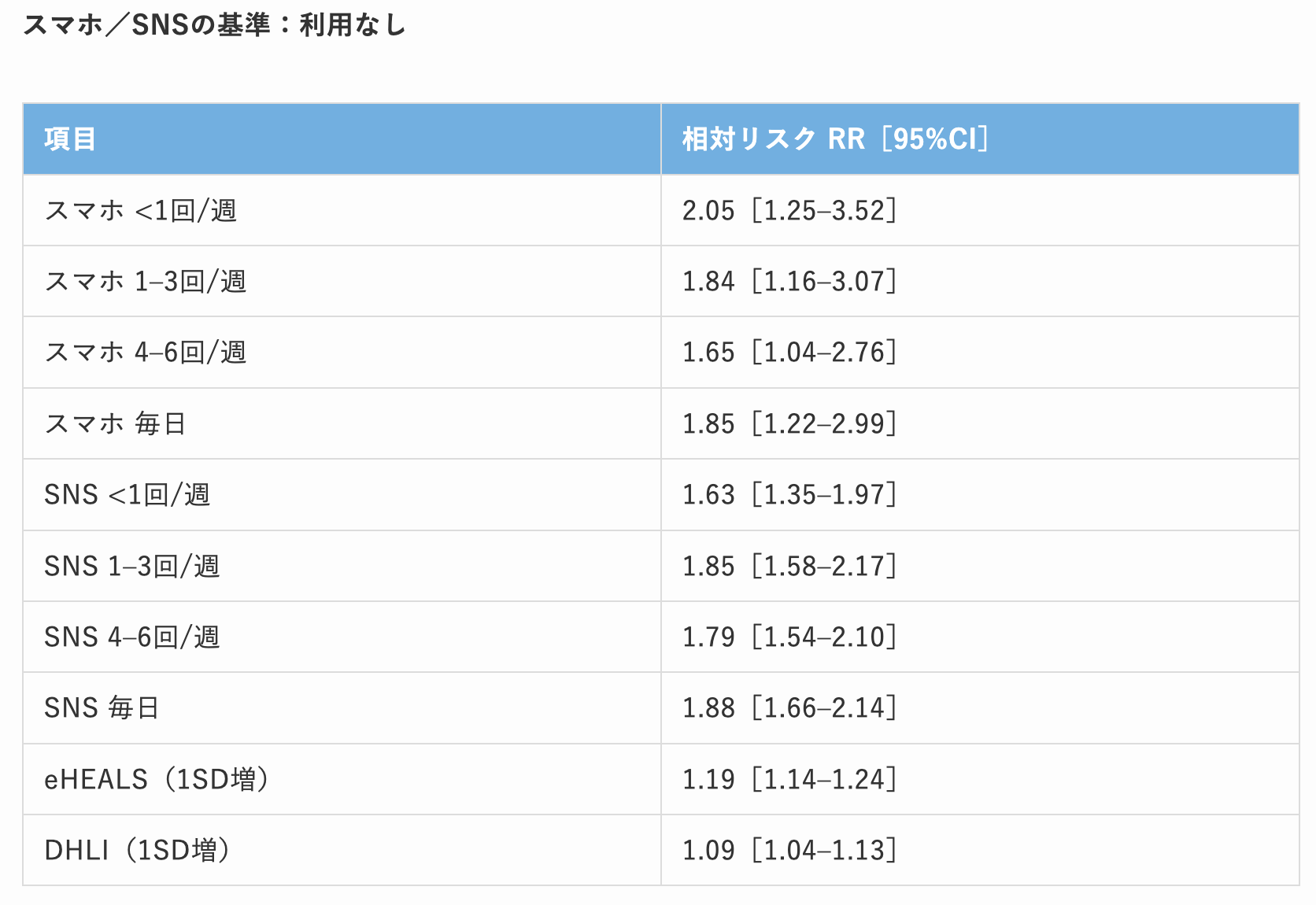The height and width of the screenshot is (905, 1316).
Task: Click the スマホ <1回/週 row label
Action: 140,210
